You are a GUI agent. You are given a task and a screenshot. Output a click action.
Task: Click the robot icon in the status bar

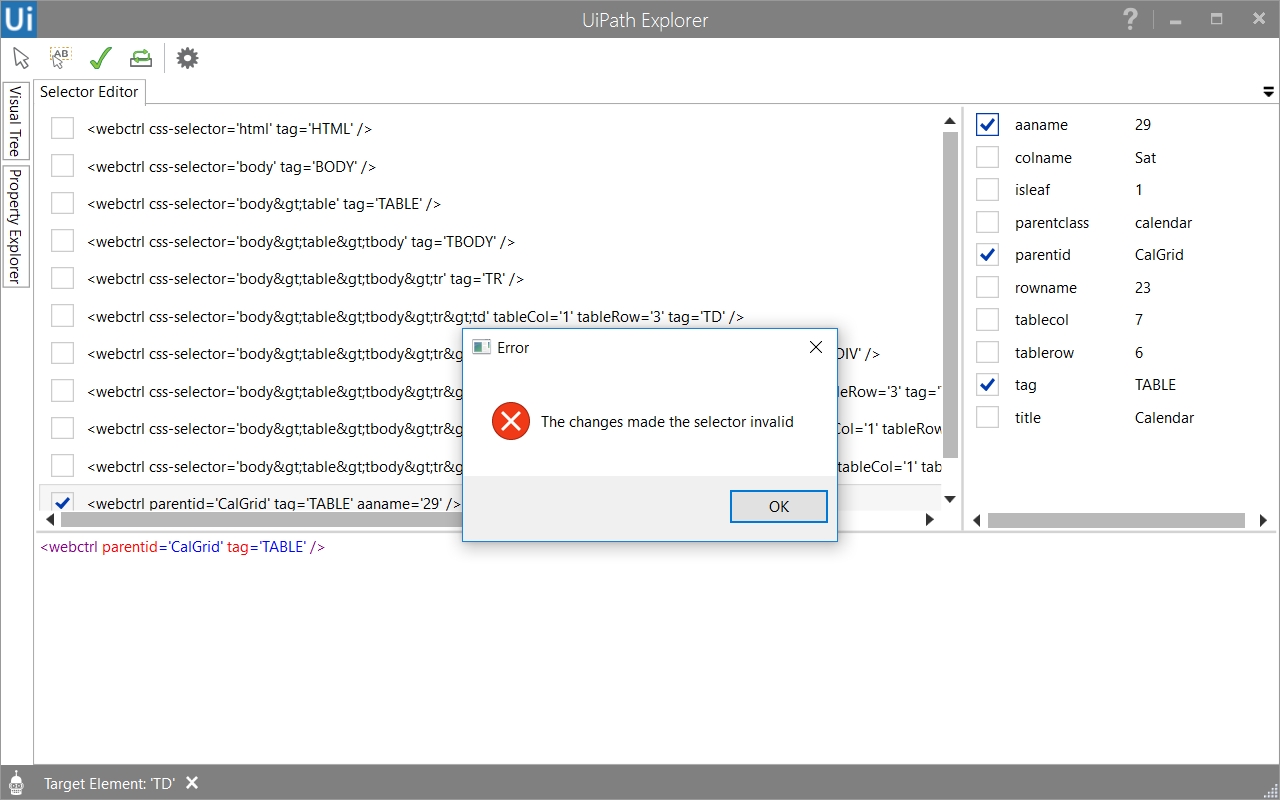click(16, 783)
